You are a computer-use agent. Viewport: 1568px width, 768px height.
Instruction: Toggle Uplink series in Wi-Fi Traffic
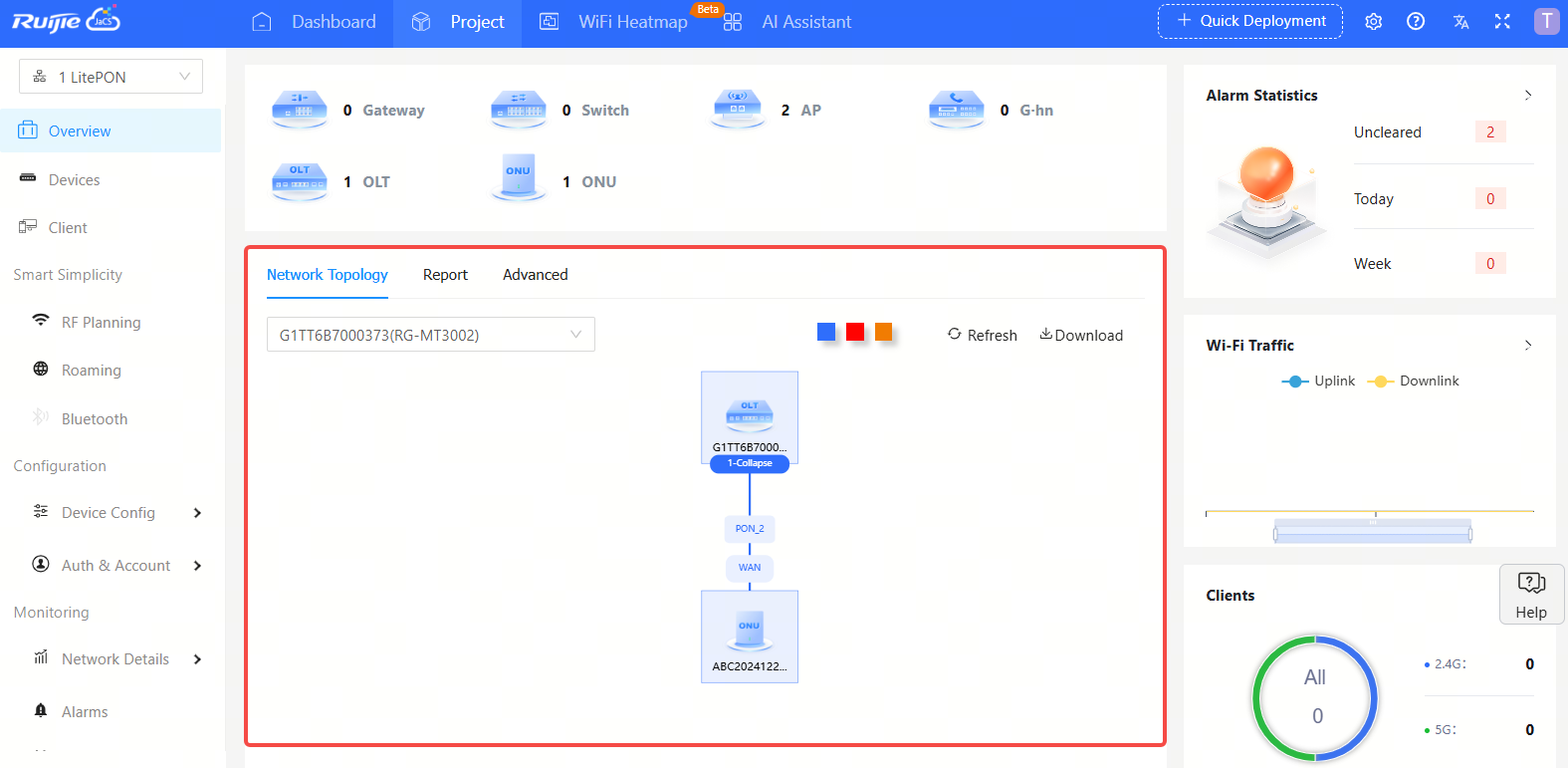[x=1319, y=382]
